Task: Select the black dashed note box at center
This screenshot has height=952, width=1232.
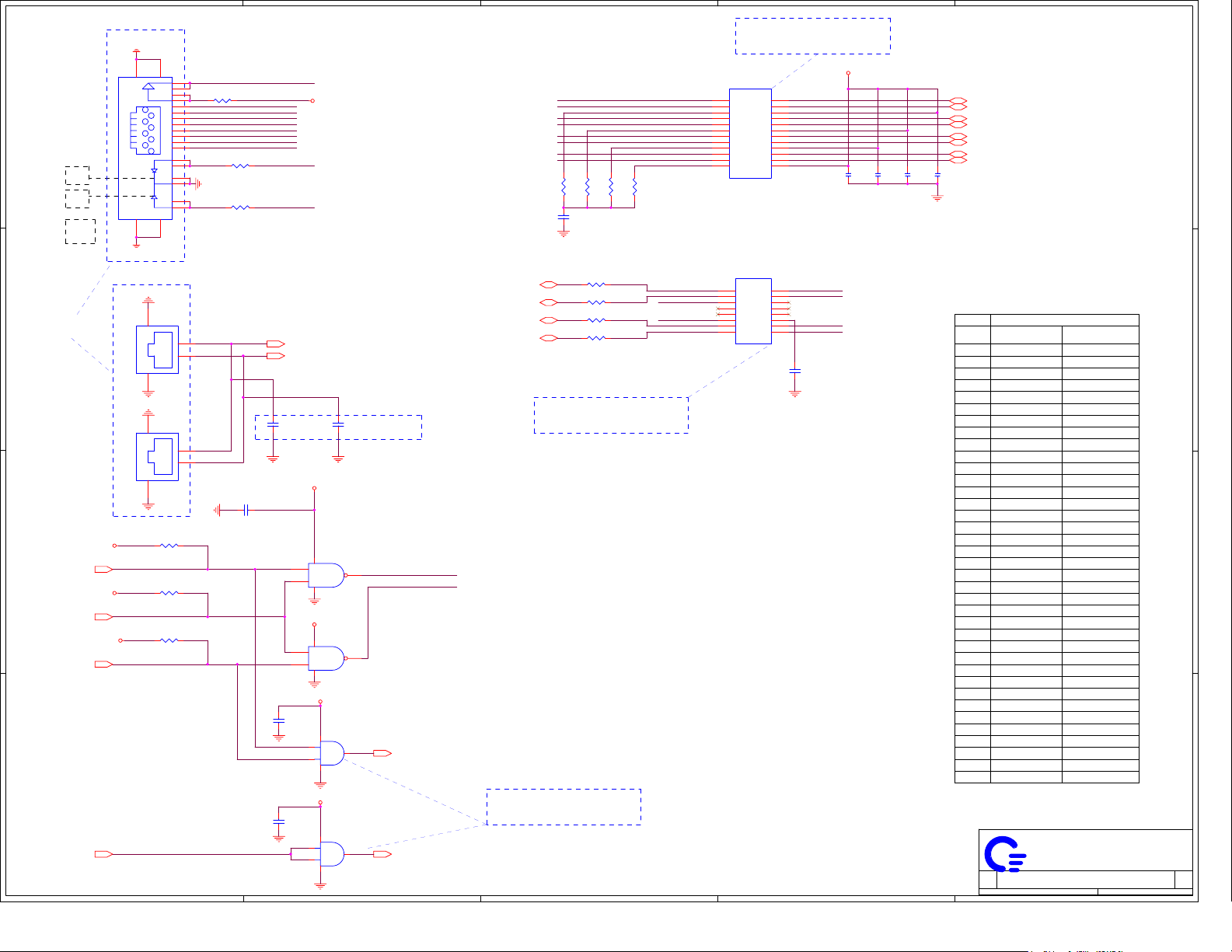Action: click(611, 415)
